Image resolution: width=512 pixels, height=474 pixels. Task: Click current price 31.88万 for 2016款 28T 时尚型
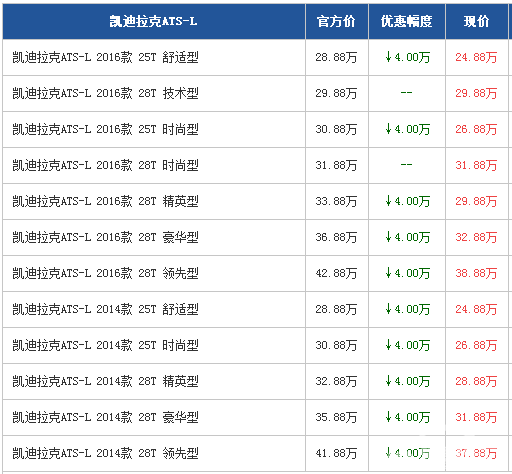coord(476,165)
